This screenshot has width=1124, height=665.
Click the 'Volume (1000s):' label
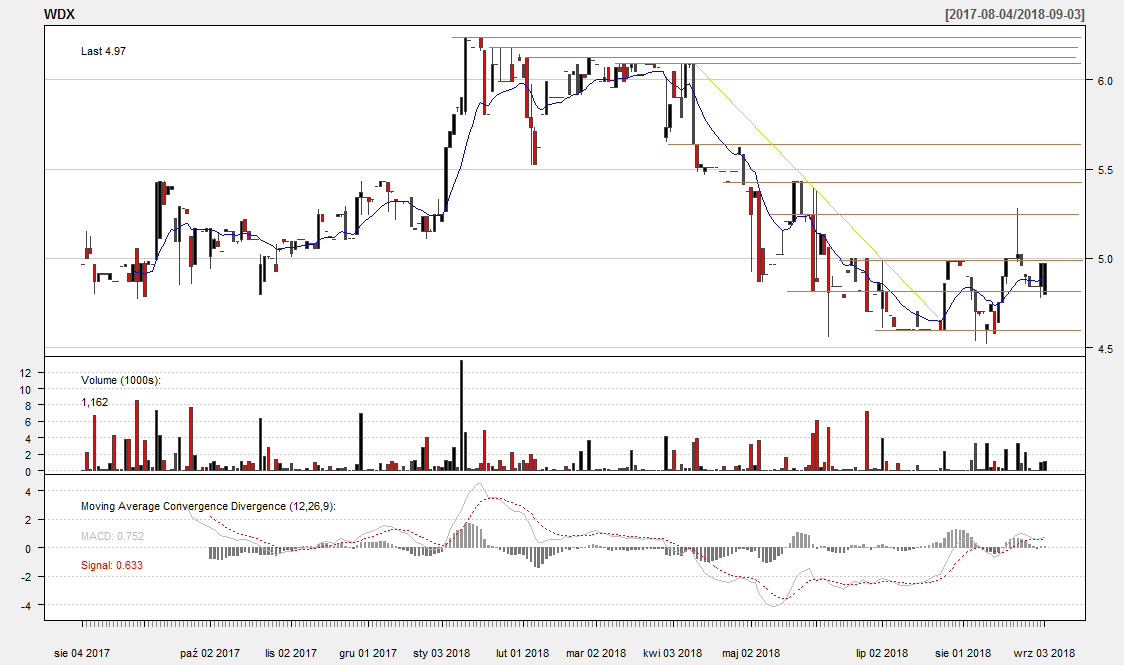pyautogui.click(x=121, y=381)
